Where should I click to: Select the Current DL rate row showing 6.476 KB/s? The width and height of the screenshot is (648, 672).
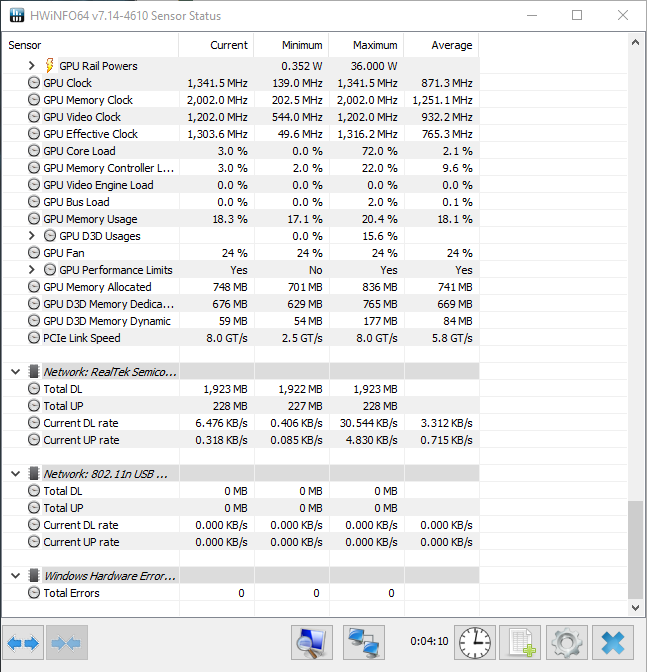(241, 423)
